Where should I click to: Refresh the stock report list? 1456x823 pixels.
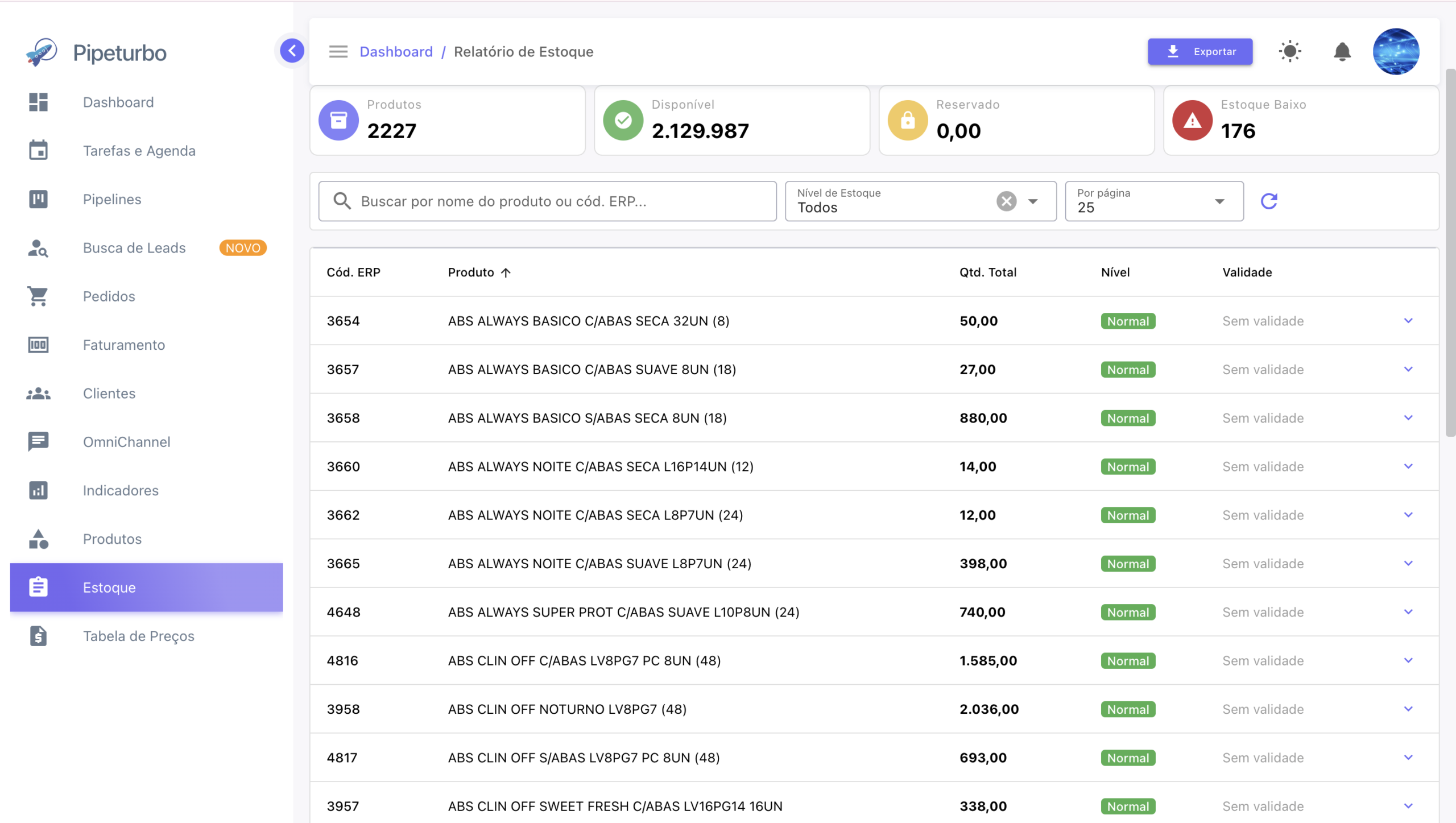[1269, 201]
